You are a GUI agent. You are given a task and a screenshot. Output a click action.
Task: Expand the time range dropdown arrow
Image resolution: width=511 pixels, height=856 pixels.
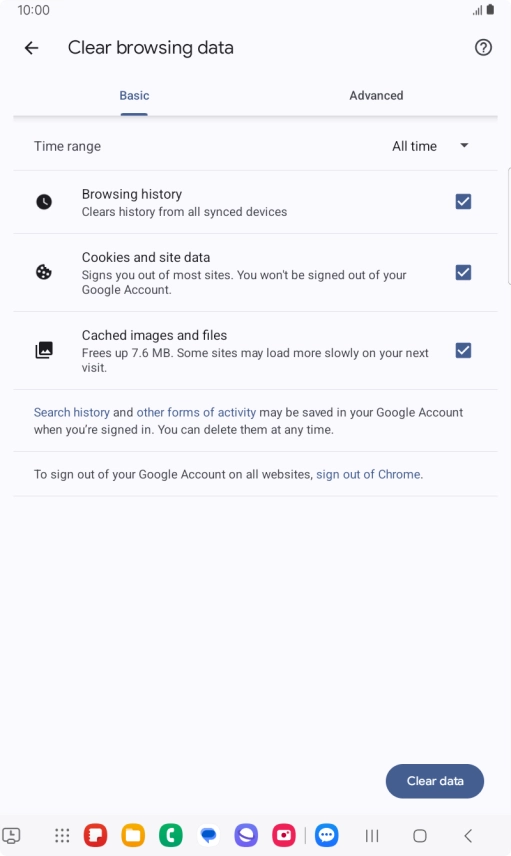click(x=465, y=145)
